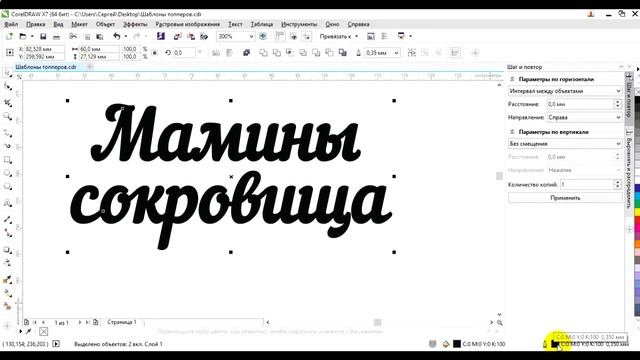Toggle the Show Rulers button
640x360 pixels.
(280, 36)
